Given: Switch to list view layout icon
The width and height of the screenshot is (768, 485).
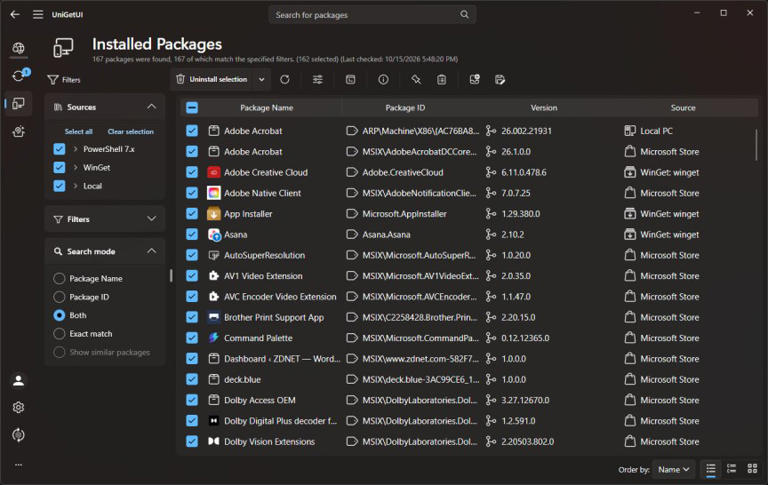Looking at the screenshot, I should 711,469.
